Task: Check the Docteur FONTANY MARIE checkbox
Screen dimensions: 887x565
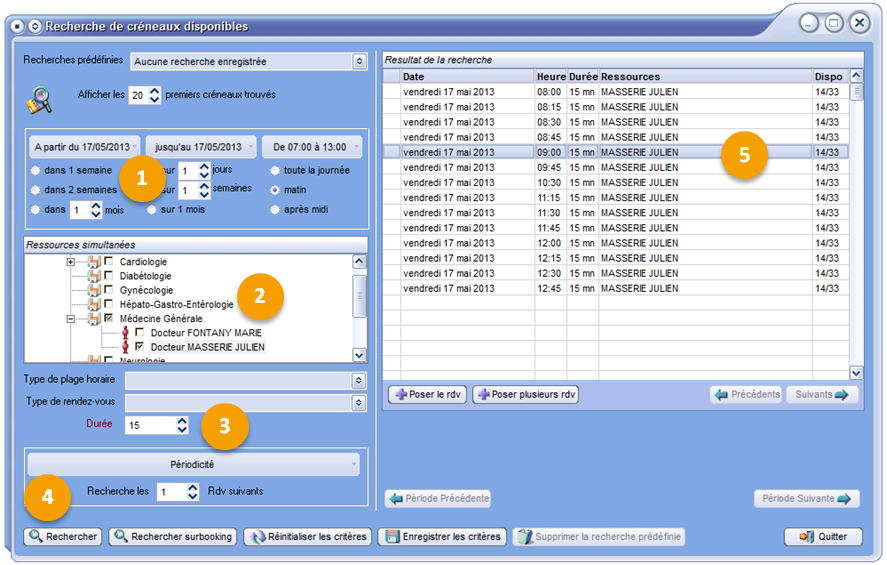Action: pyautogui.click(x=141, y=332)
